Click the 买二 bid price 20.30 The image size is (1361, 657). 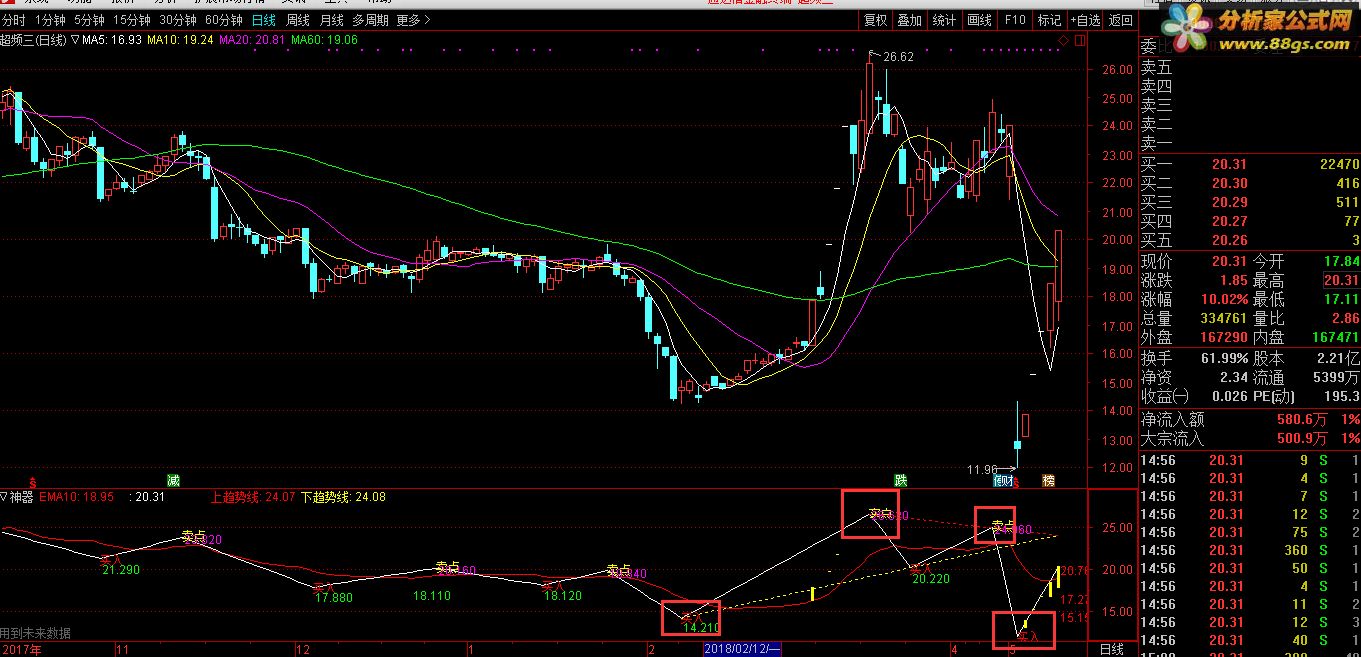click(x=1228, y=183)
